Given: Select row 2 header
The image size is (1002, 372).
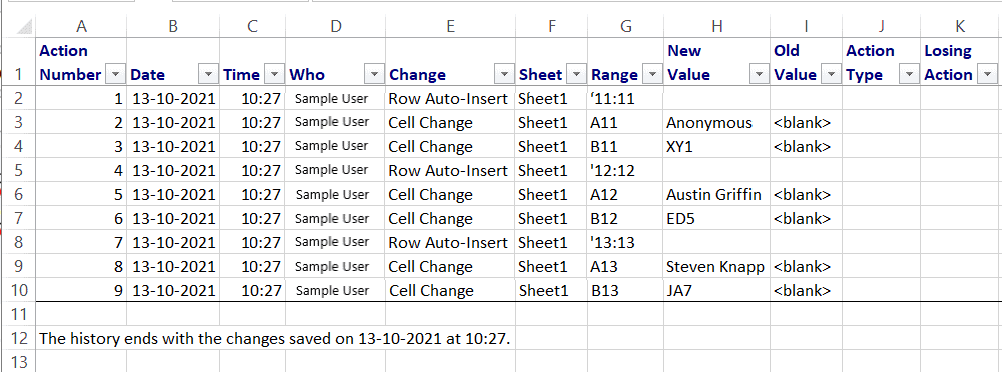Looking at the screenshot, I should (19, 98).
